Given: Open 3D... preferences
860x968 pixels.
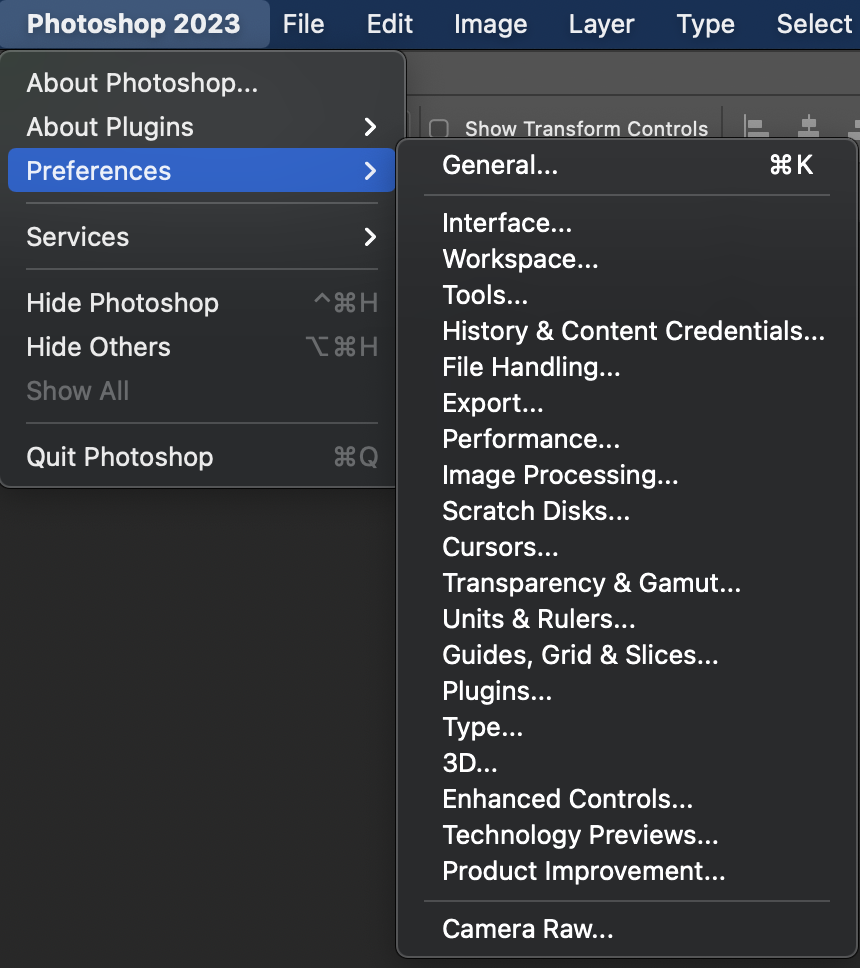Looking at the screenshot, I should coord(627,763).
